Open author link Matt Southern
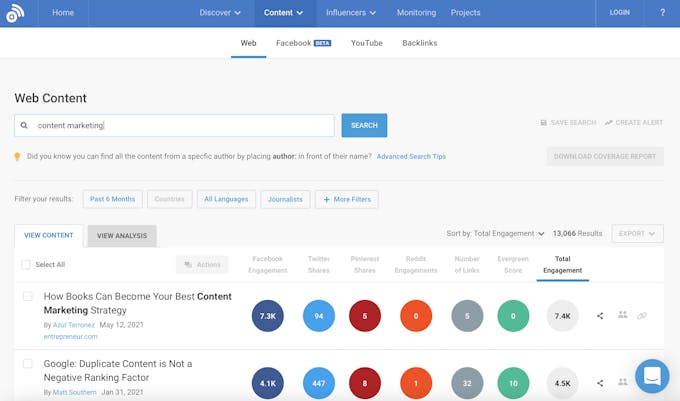The height and width of the screenshot is (401, 680). tap(75, 392)
